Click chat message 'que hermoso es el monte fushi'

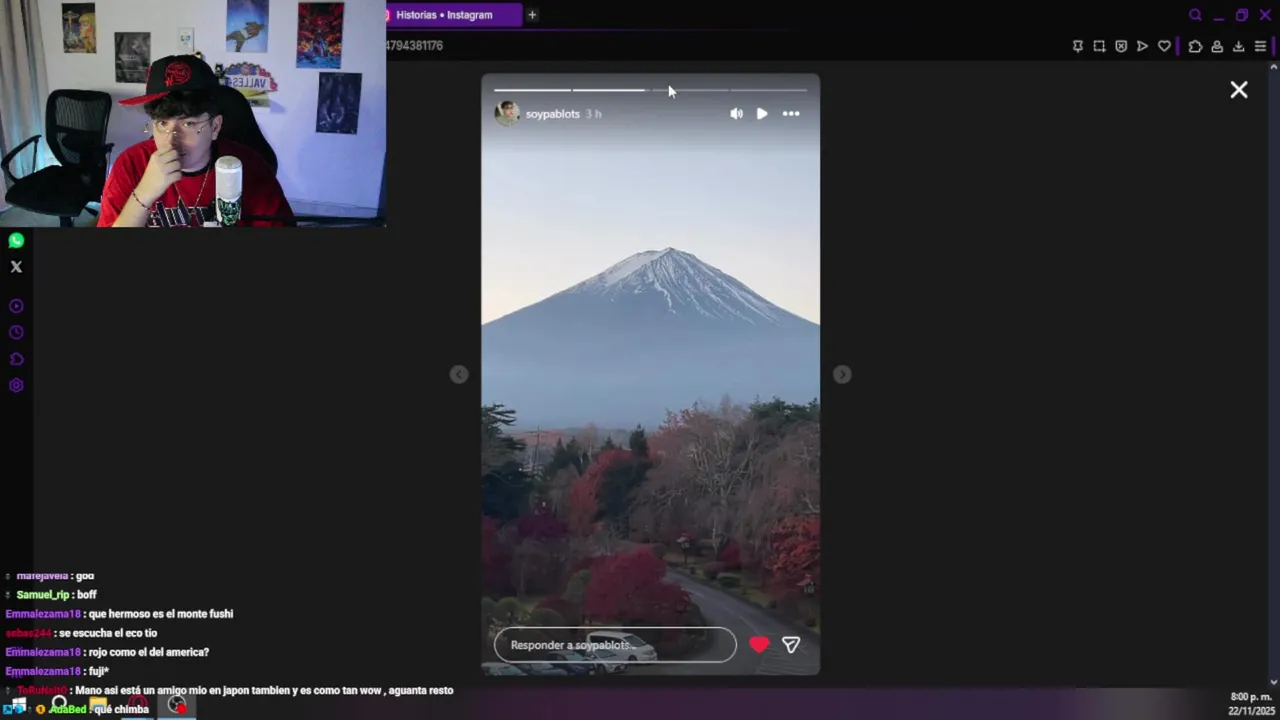point(160,614)
